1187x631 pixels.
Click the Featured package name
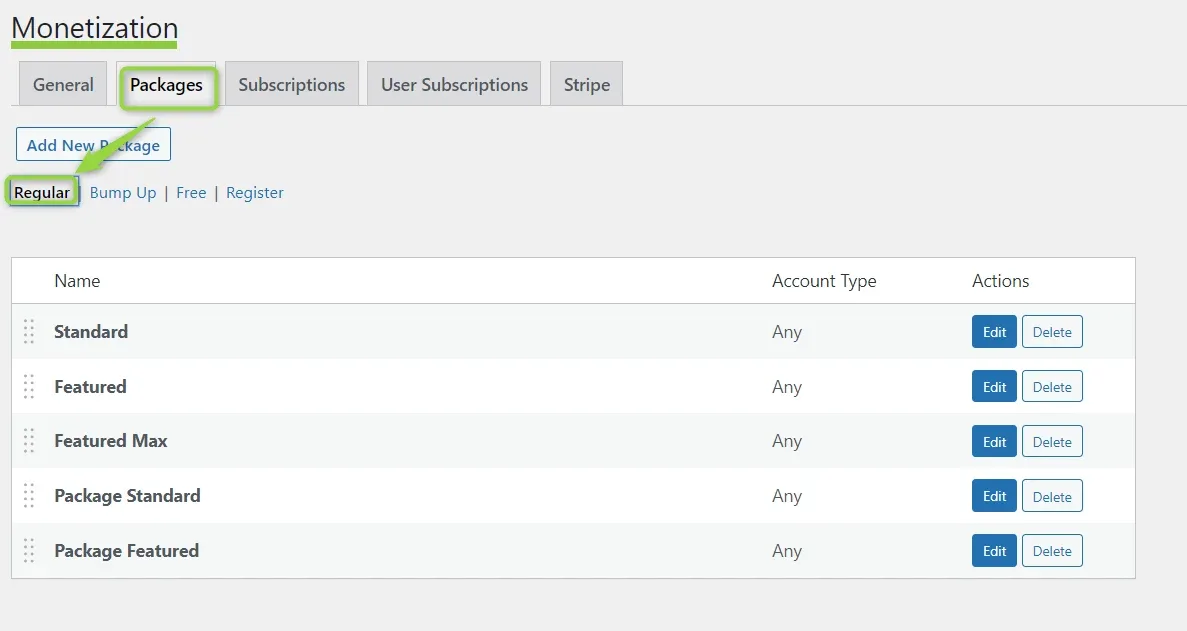pyautogui.click(x=90, y=387)
